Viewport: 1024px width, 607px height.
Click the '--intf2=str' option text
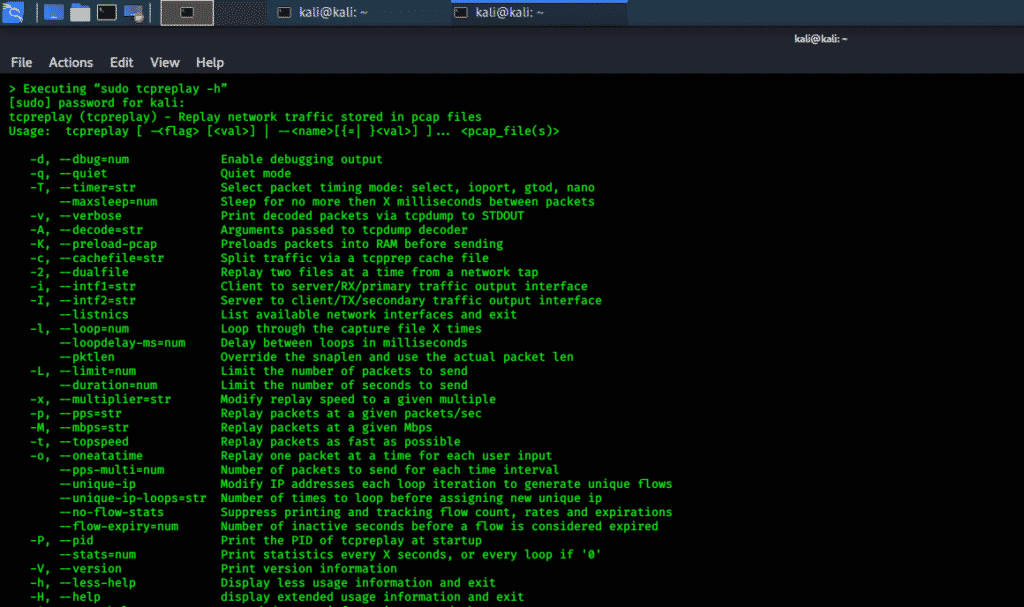[x=97, y=300]
